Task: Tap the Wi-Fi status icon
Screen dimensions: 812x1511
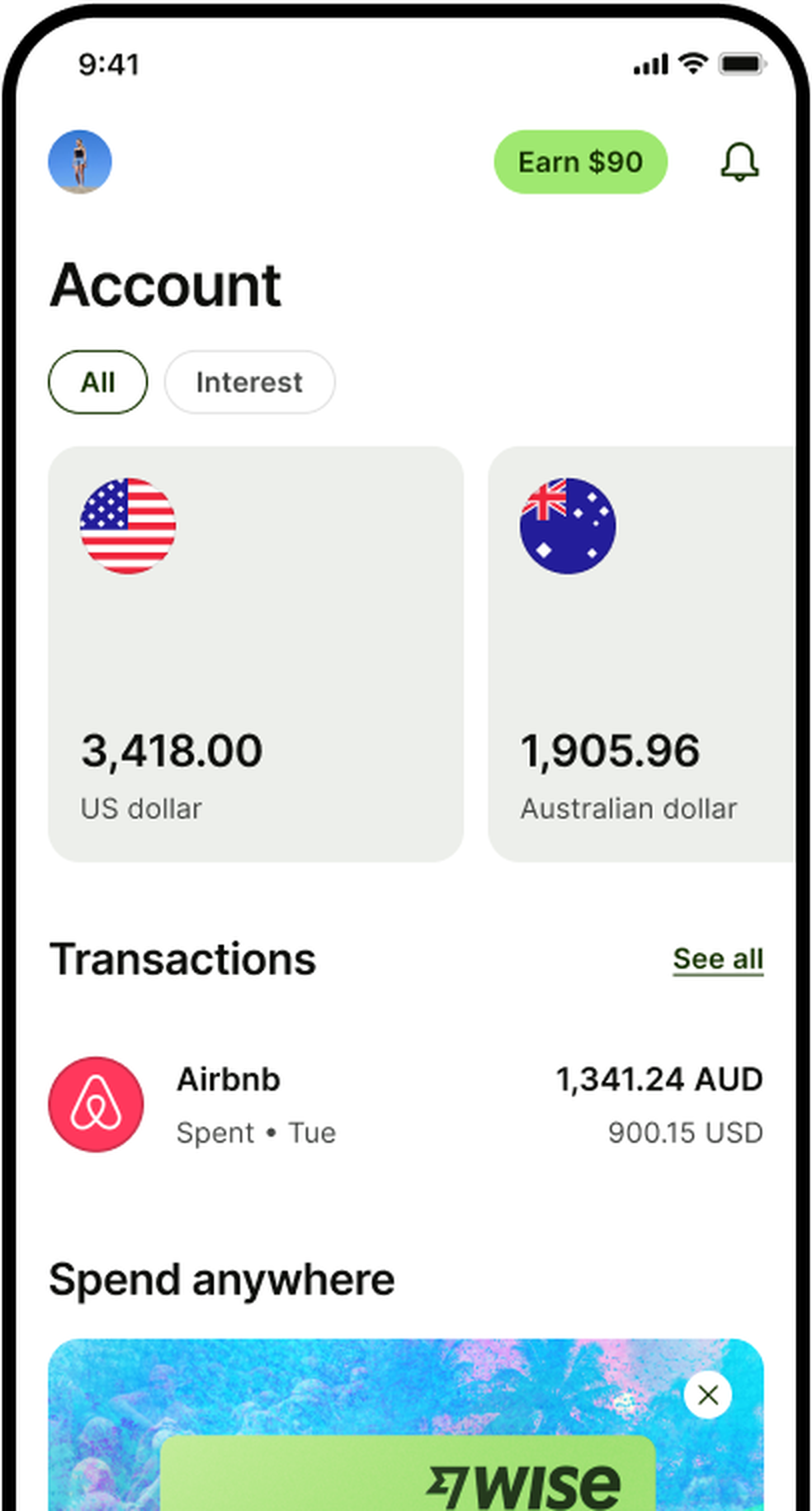Action: (693, 64)
